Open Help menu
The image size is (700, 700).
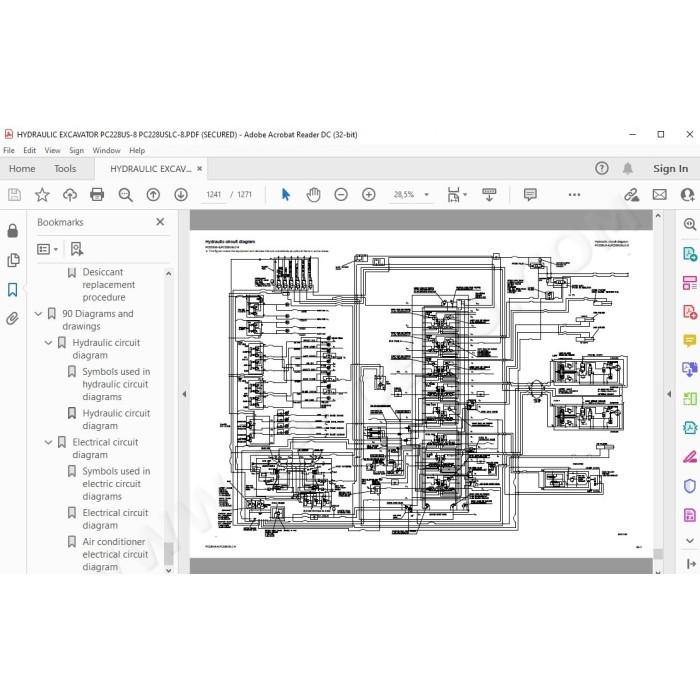(x=137, y=150)
